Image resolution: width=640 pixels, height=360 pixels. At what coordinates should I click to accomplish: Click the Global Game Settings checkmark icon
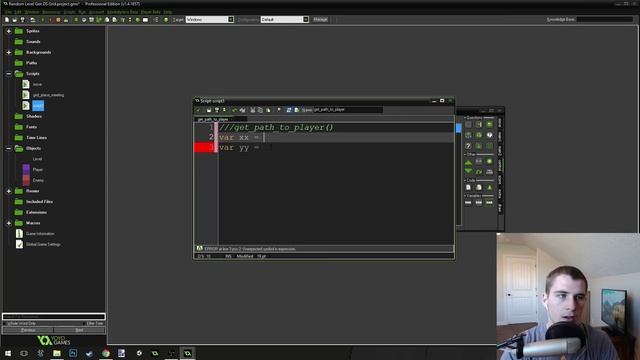pos(19,244)
